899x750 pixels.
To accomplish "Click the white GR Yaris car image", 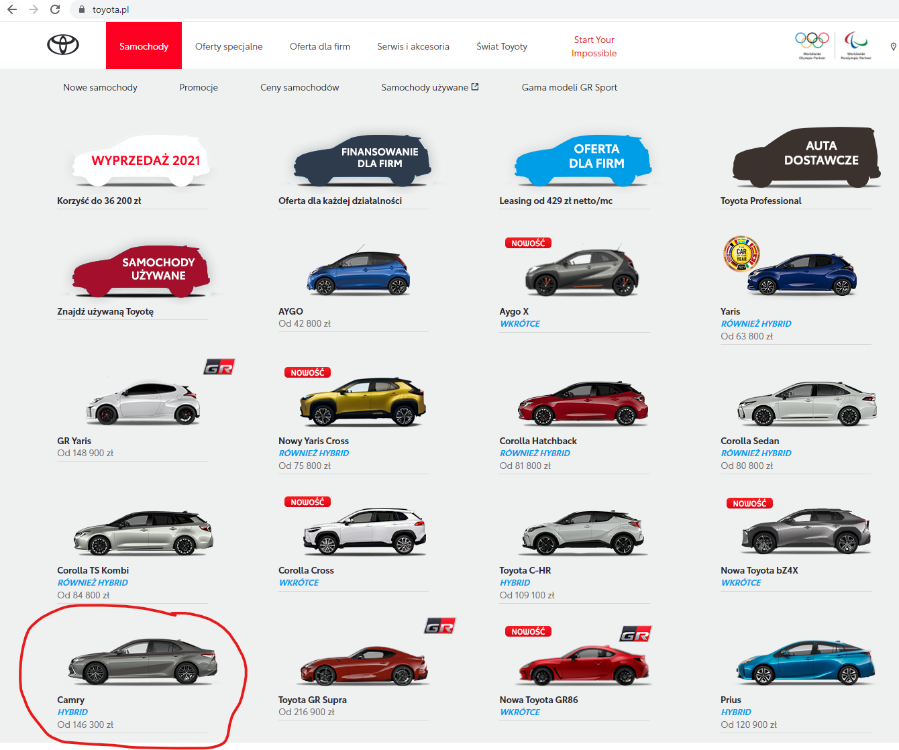I will pyautogui.click(x=143, y=403).
